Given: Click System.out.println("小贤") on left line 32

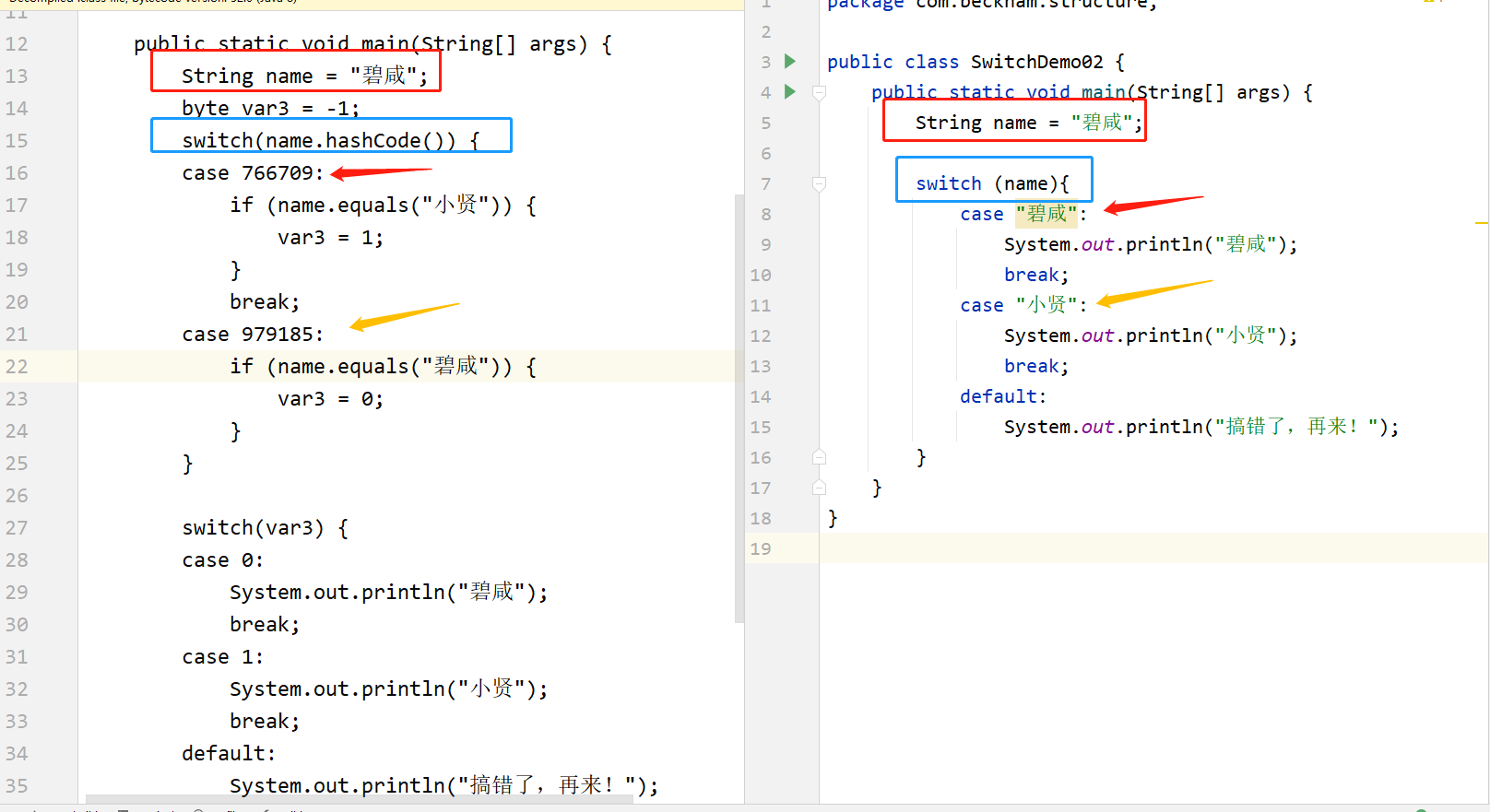Looking at the screenshot, I should [389, 689].
